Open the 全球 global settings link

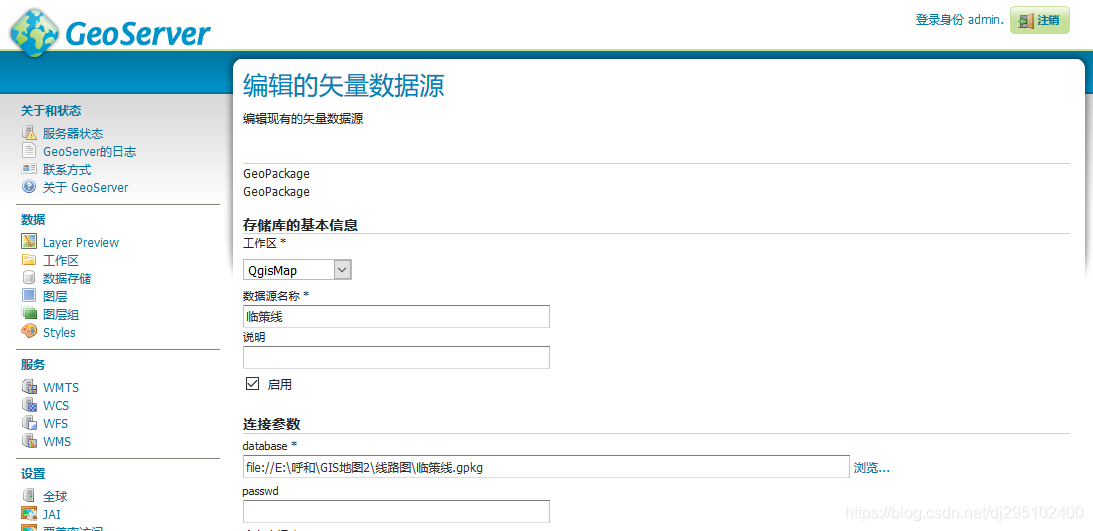pyautogui.click(x=55, y=497)
